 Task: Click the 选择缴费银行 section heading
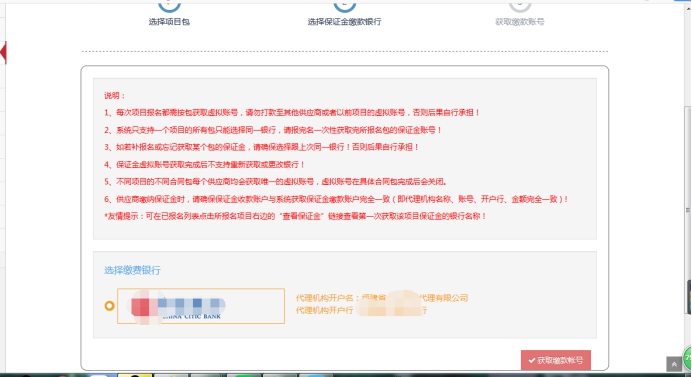(x=132, y=270)
